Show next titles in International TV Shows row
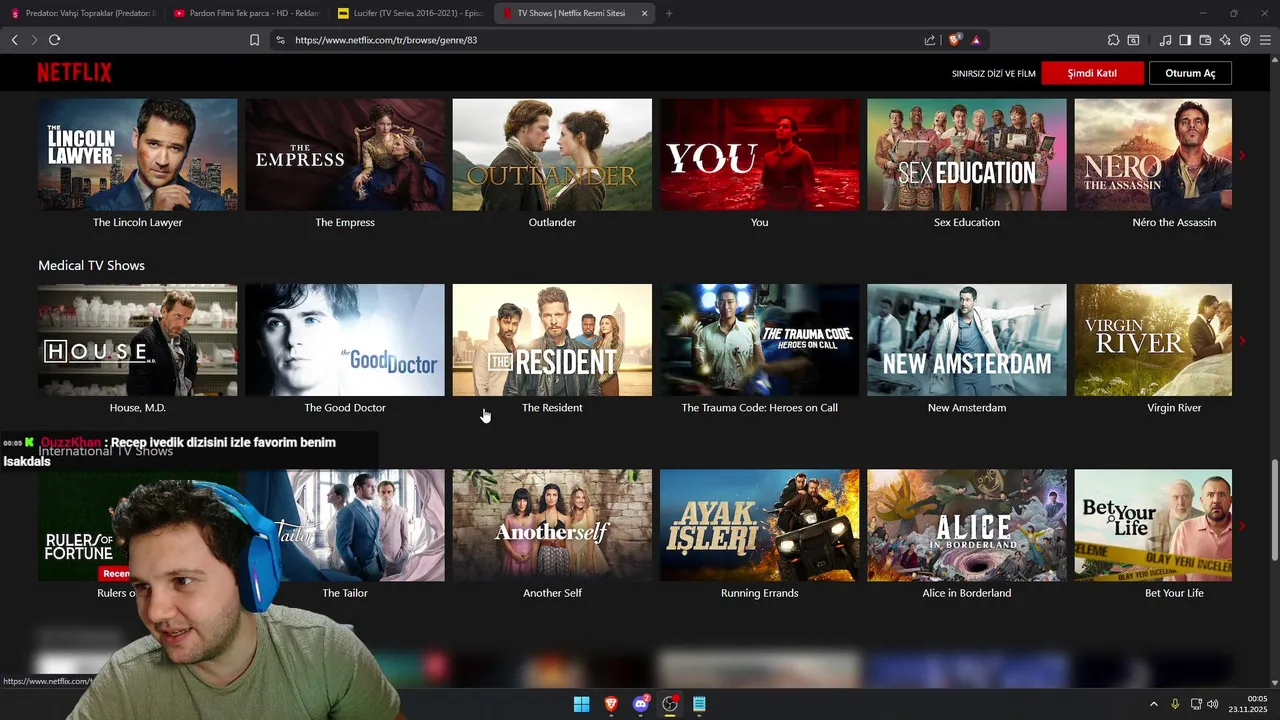The height and width of the screenshot is (720, 1280). click(x=1242, y=526)
